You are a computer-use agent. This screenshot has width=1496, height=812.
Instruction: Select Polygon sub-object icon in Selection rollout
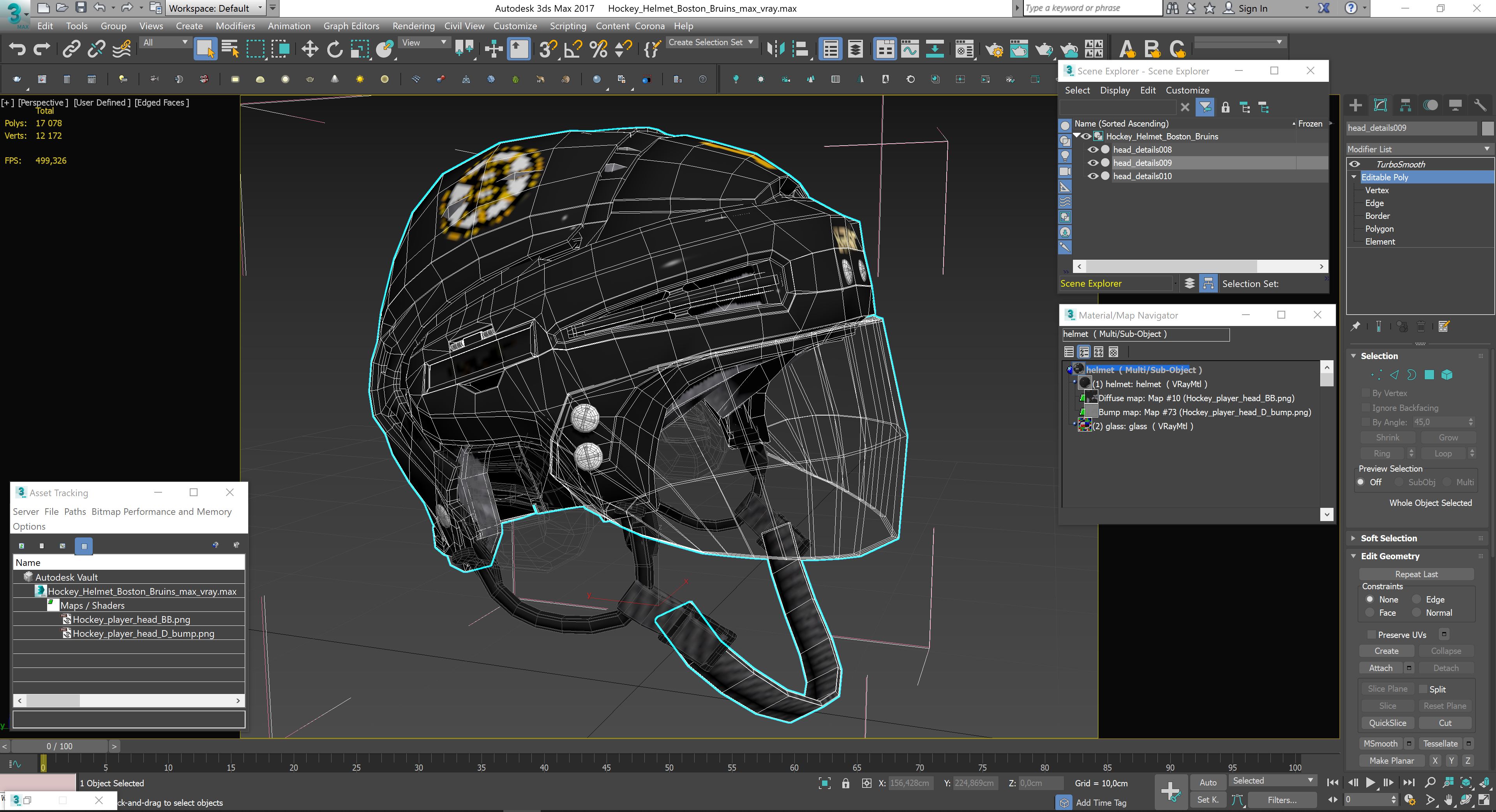(x=1429, y=375)
